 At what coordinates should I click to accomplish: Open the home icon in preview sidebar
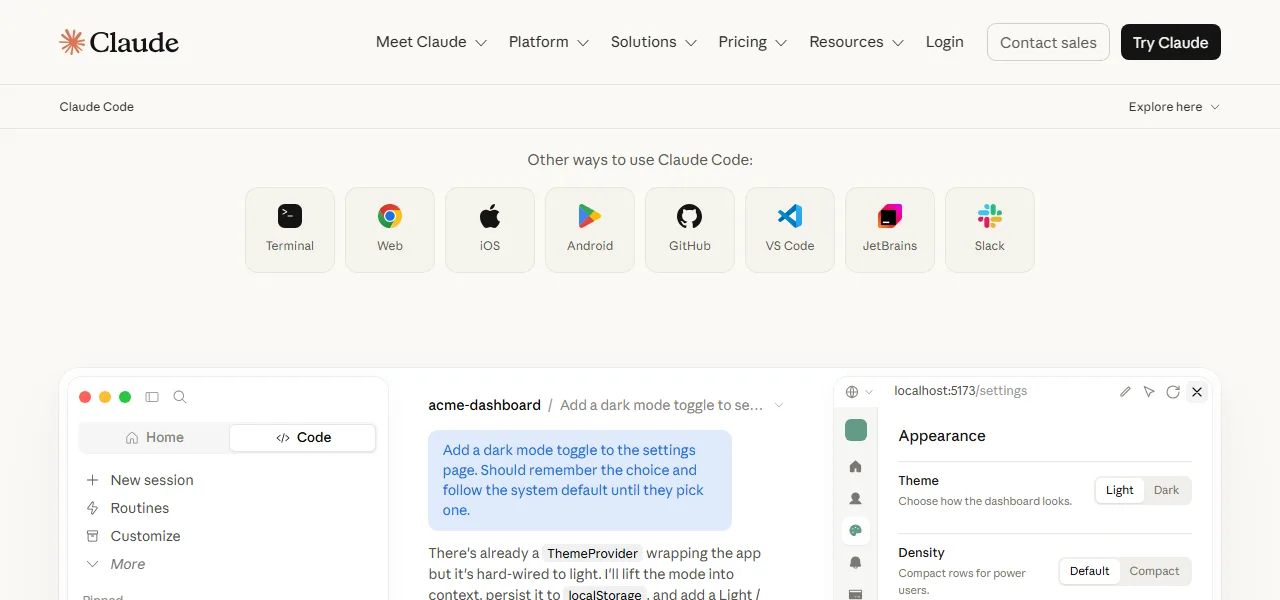click(855, 466)
